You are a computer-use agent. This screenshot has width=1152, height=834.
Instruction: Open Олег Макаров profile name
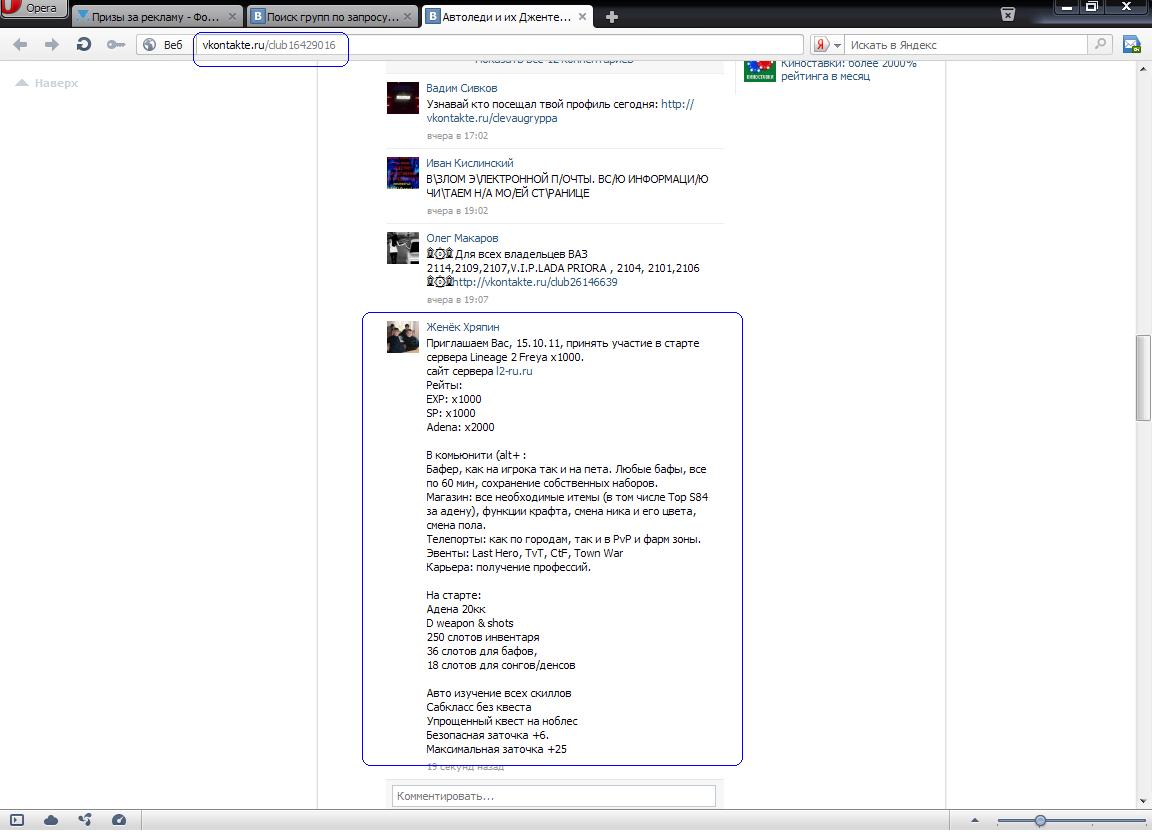[x=462, y=238]
